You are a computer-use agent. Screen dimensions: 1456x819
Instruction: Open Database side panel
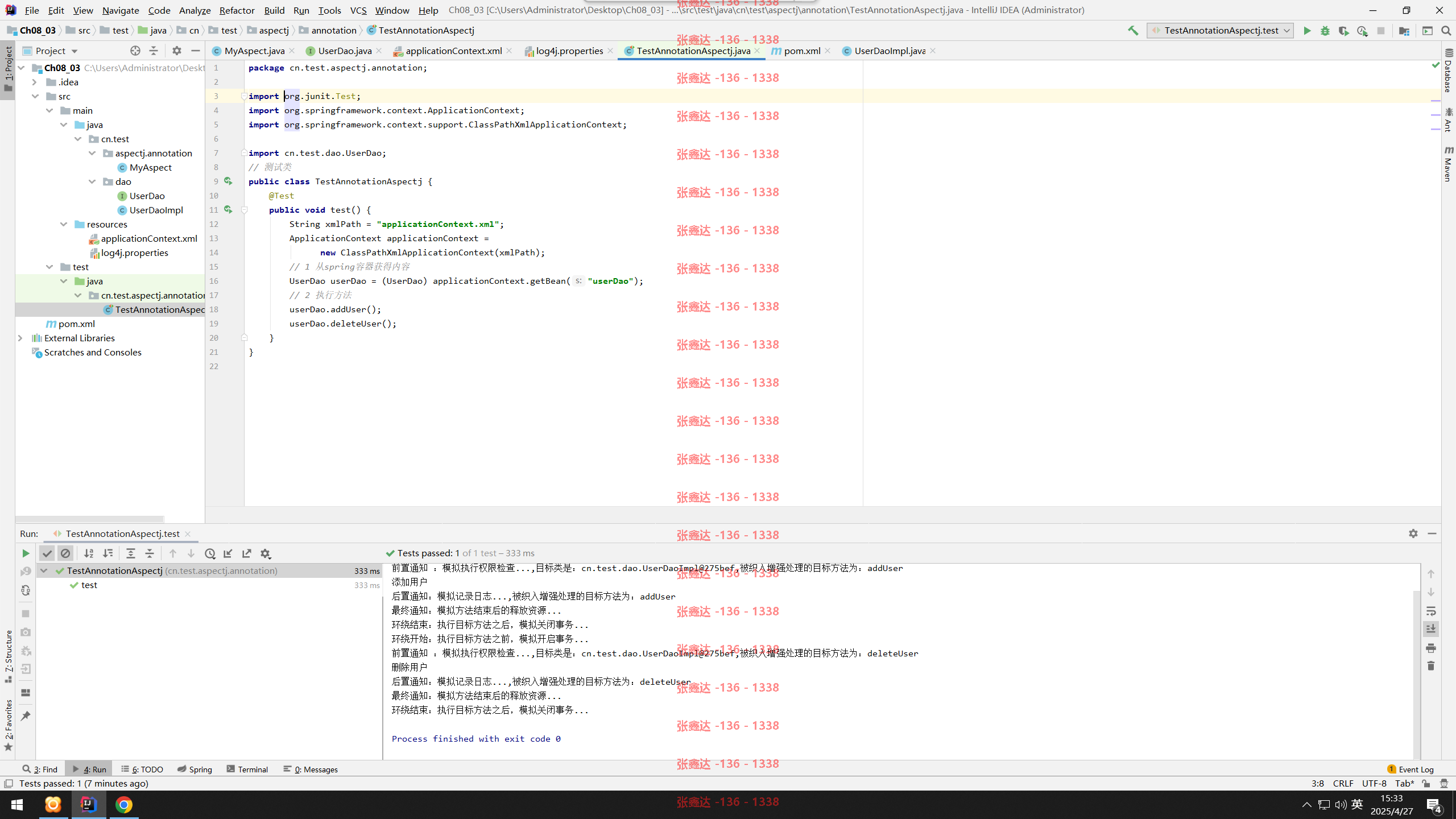point(1449,70)
